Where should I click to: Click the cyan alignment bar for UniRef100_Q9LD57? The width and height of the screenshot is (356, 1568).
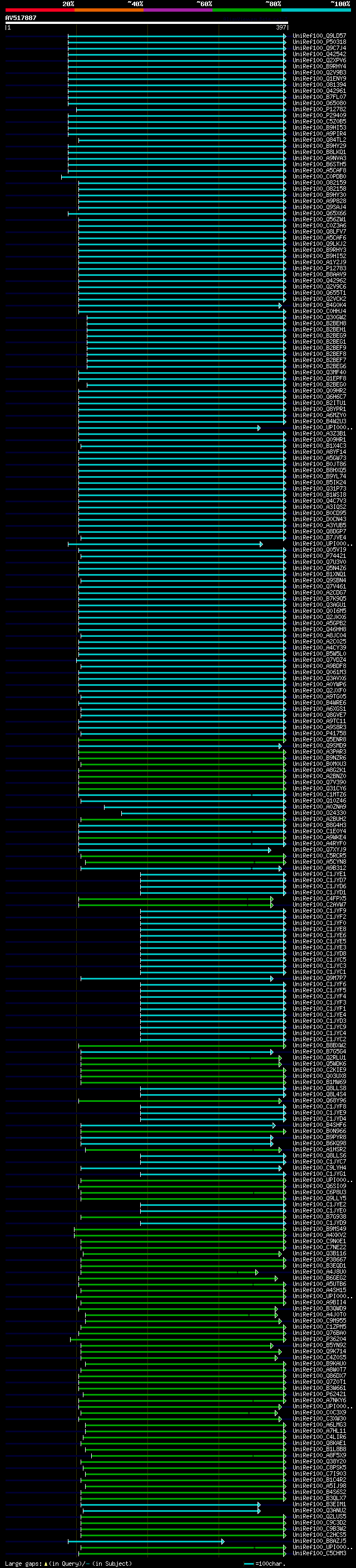(176, 36)
